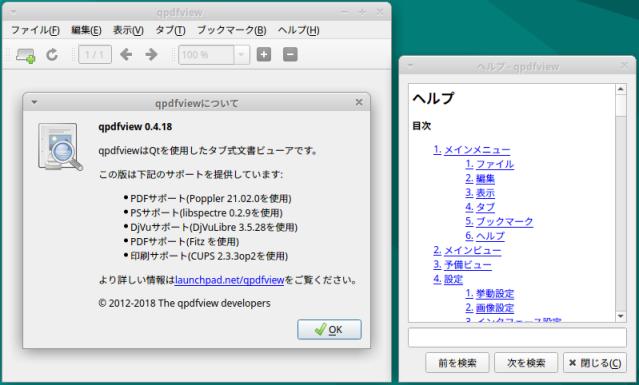Open the 編集(E) menu
This screenshot has height=385, width=639.
point(86,30)
